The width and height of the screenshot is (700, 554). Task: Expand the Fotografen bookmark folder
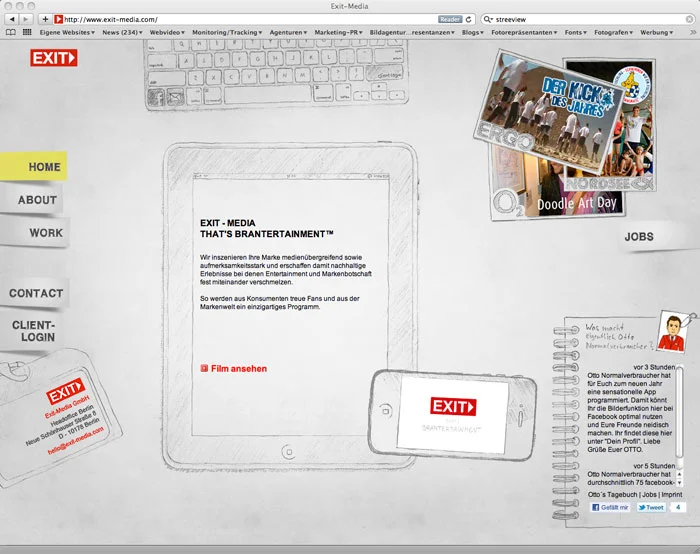point(613,32)
